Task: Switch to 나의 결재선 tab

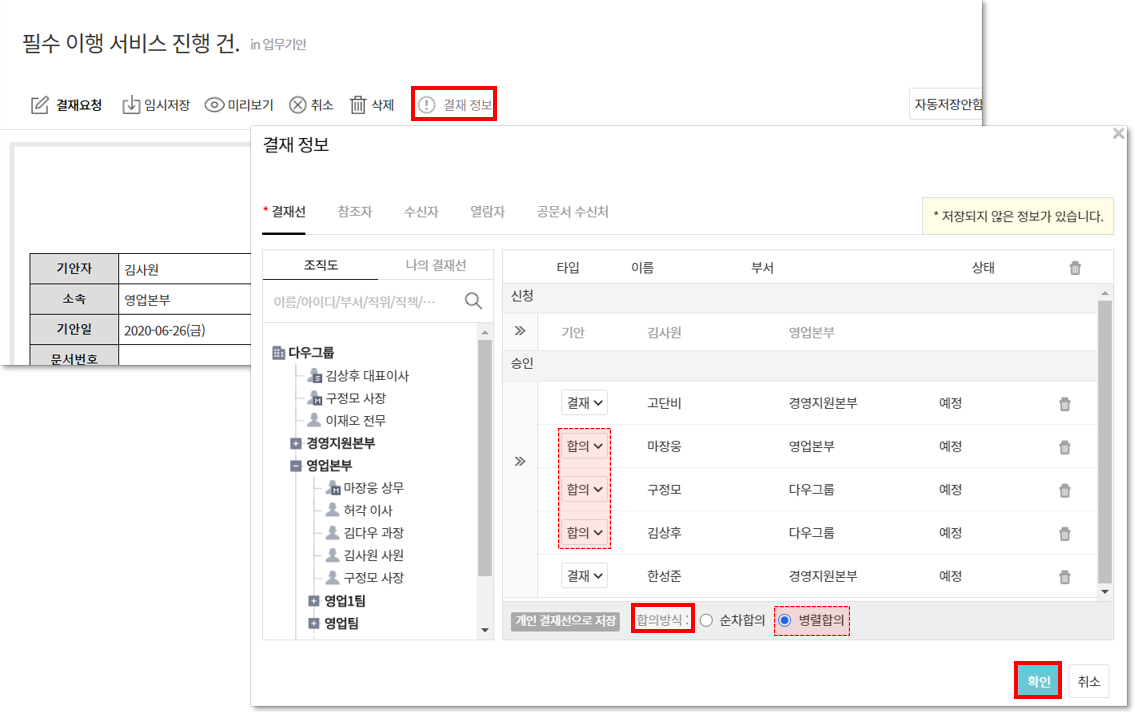Action: [435, 265]
